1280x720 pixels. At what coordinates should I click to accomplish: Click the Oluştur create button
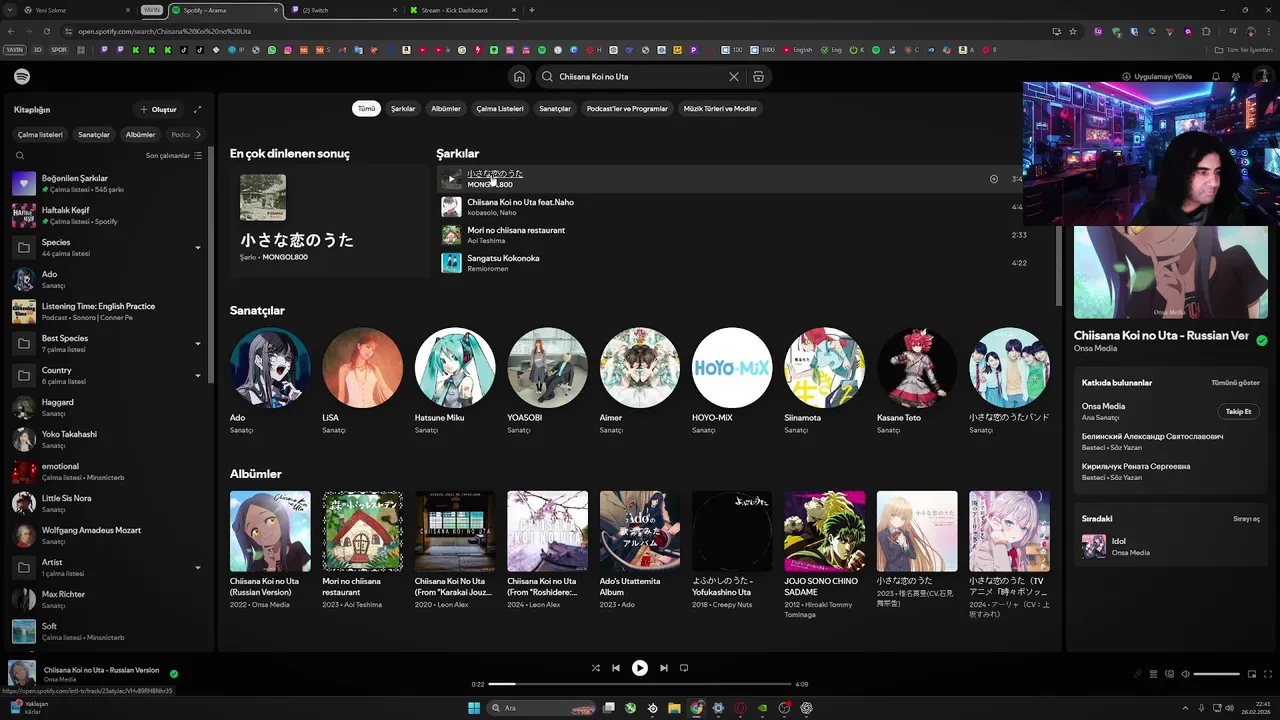click(x=159, y=110)
